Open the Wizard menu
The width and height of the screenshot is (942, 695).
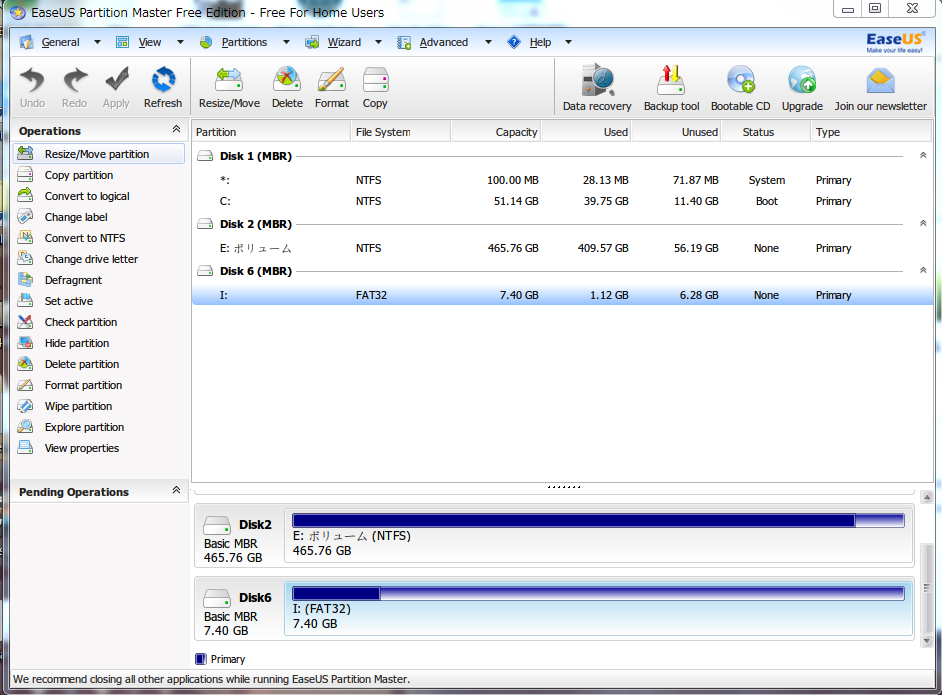(x=344, y=42)
